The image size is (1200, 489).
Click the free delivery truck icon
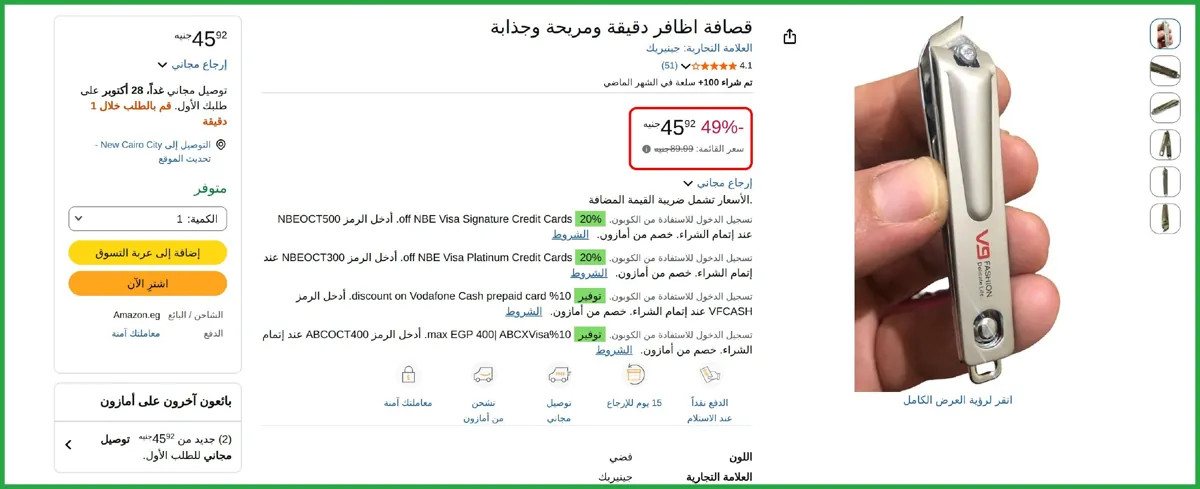point(559,375)
